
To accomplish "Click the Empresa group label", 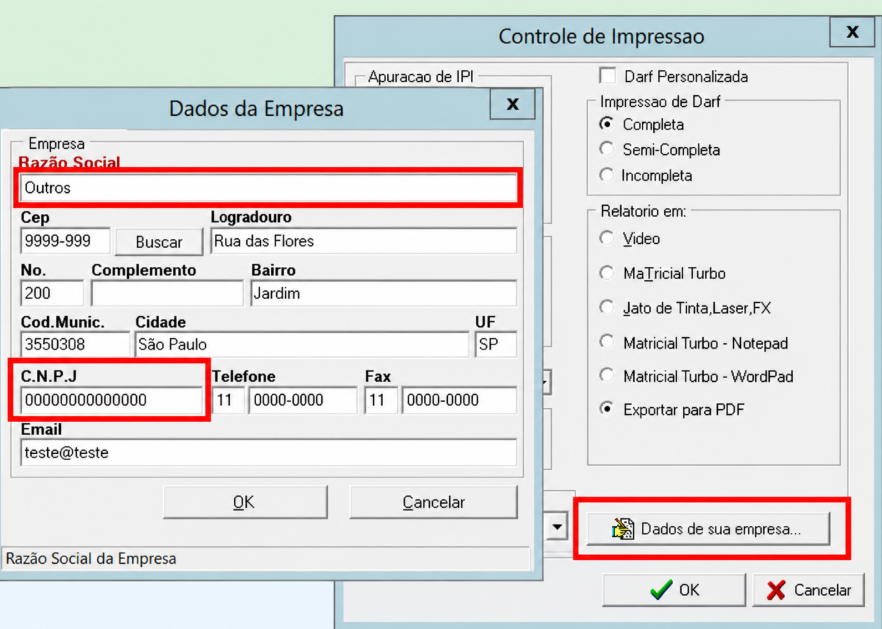I will point(56,143).
